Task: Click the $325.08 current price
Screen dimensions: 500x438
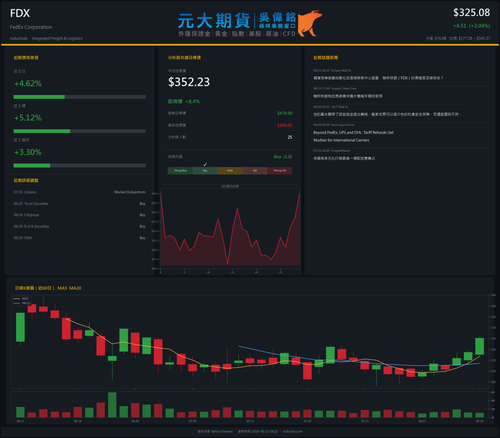Action: pyautogui.click(x=471, y=13)
